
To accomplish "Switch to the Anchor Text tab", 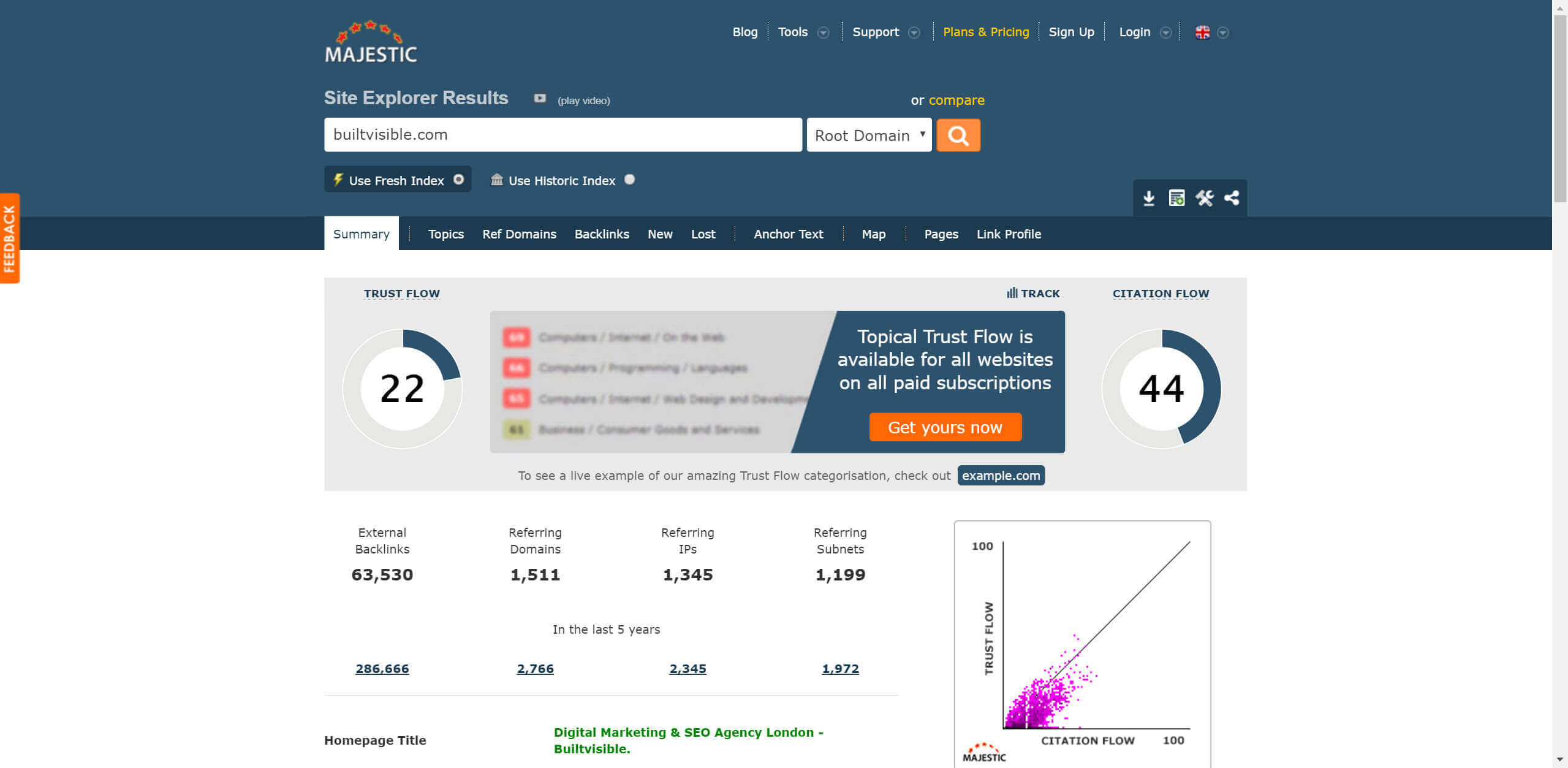I will point(789,234).
